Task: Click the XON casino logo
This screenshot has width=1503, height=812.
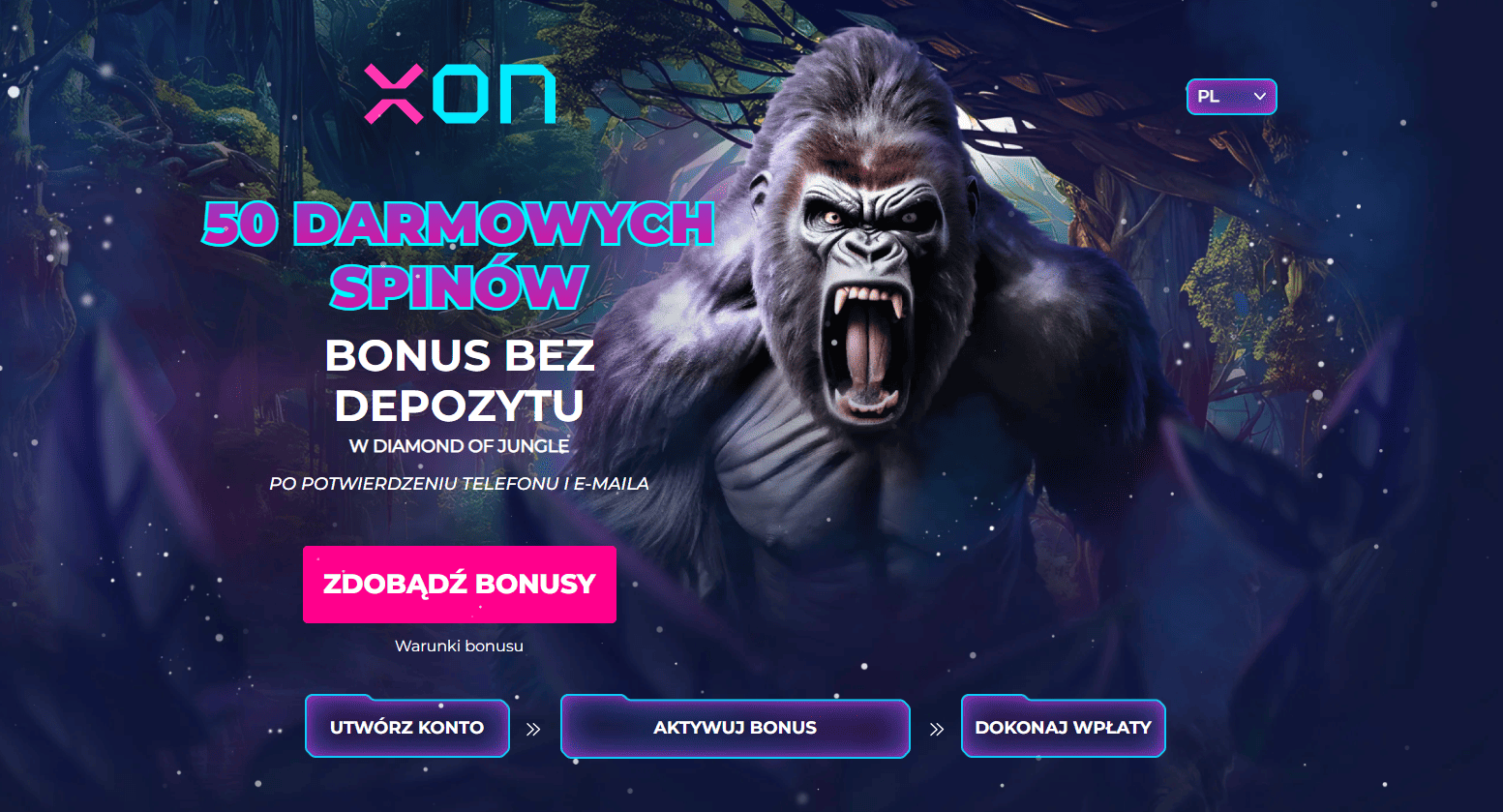Action: click(x=460, y=94)
